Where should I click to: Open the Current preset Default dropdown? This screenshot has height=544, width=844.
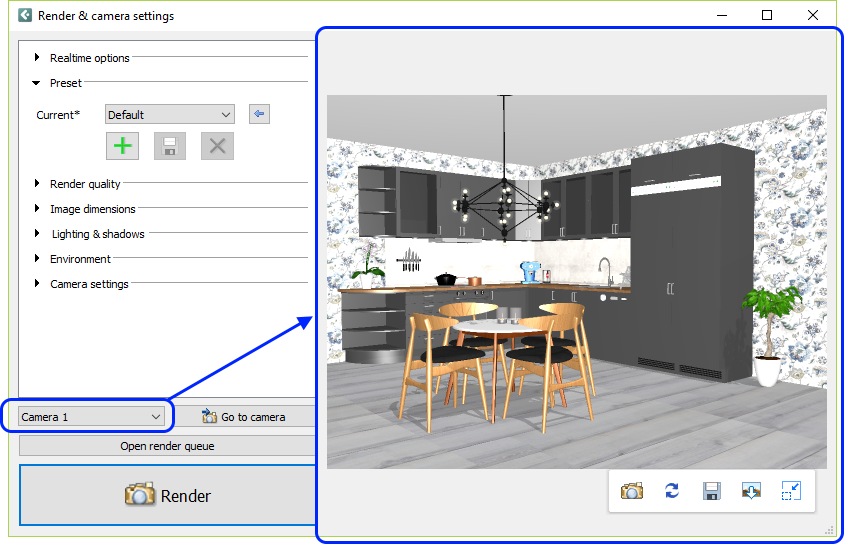(x=169, y=115)
